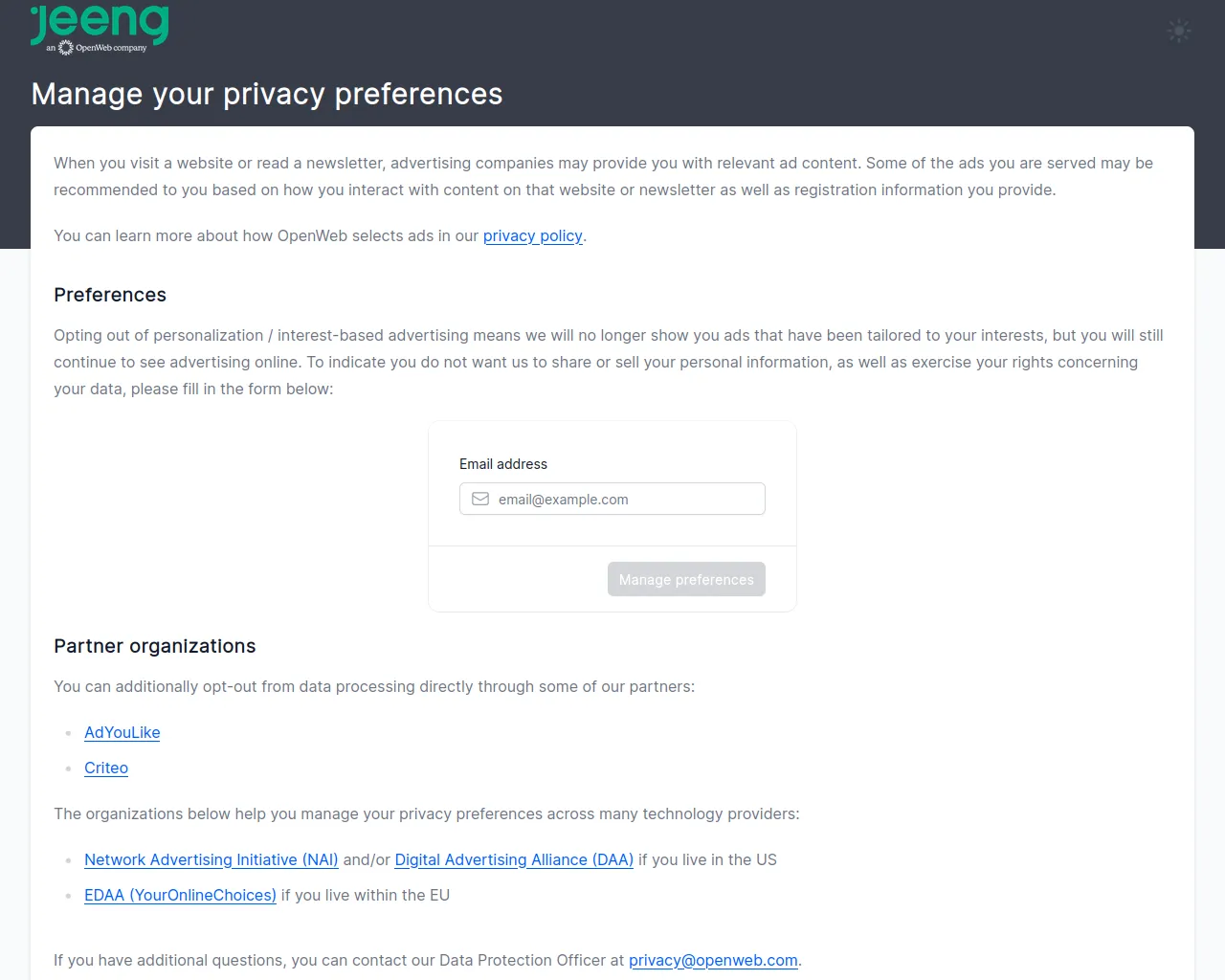Open the privacy policy link
Screen dimensions: 1225x980
[532, 235]
